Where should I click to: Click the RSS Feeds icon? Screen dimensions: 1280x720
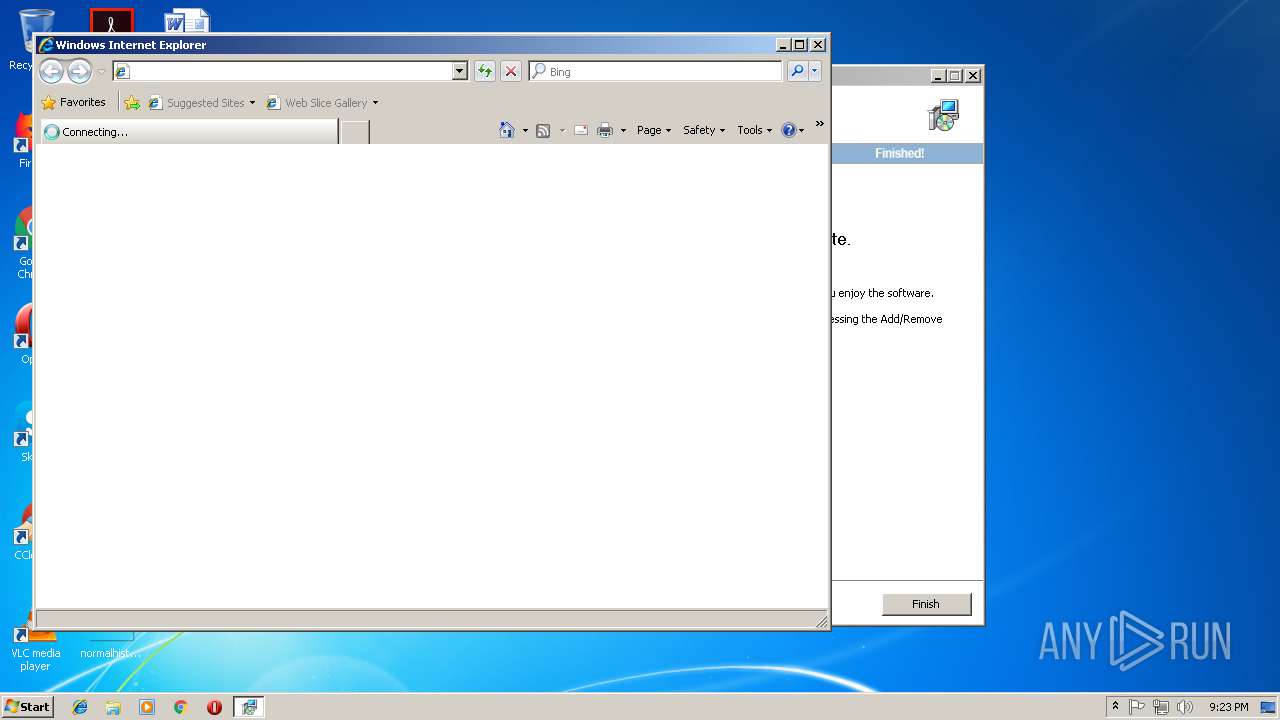tap(543, 130)
